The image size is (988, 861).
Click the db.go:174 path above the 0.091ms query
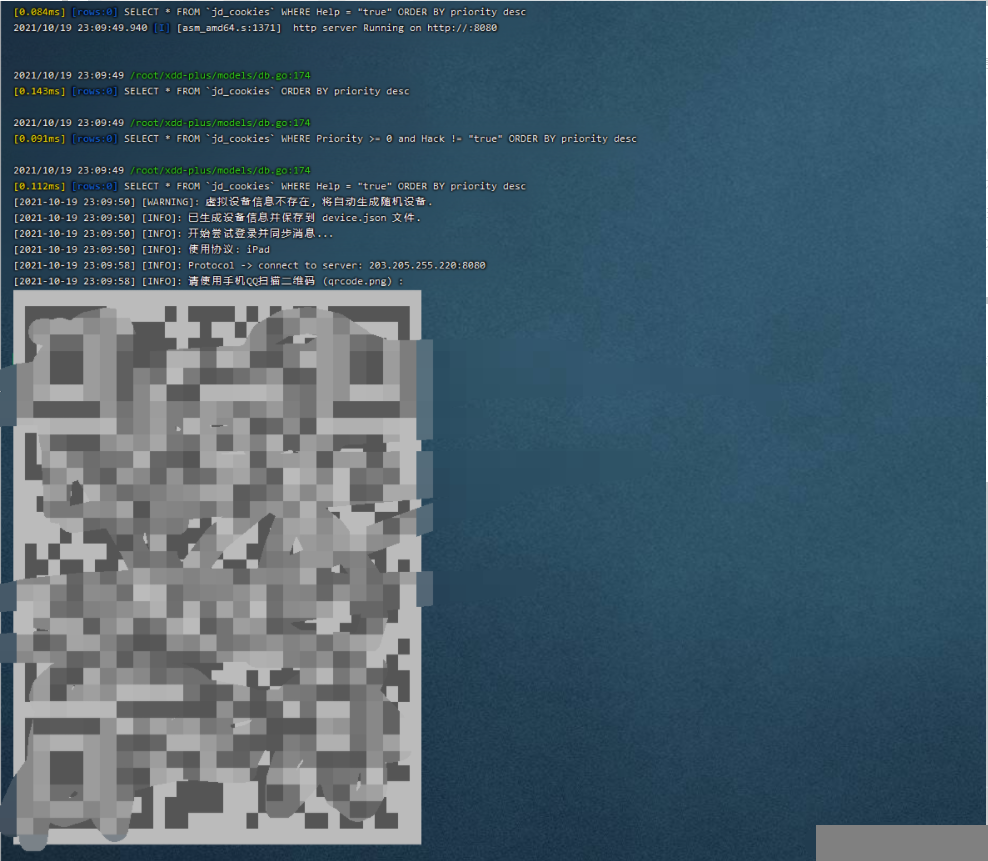(220, 123)
